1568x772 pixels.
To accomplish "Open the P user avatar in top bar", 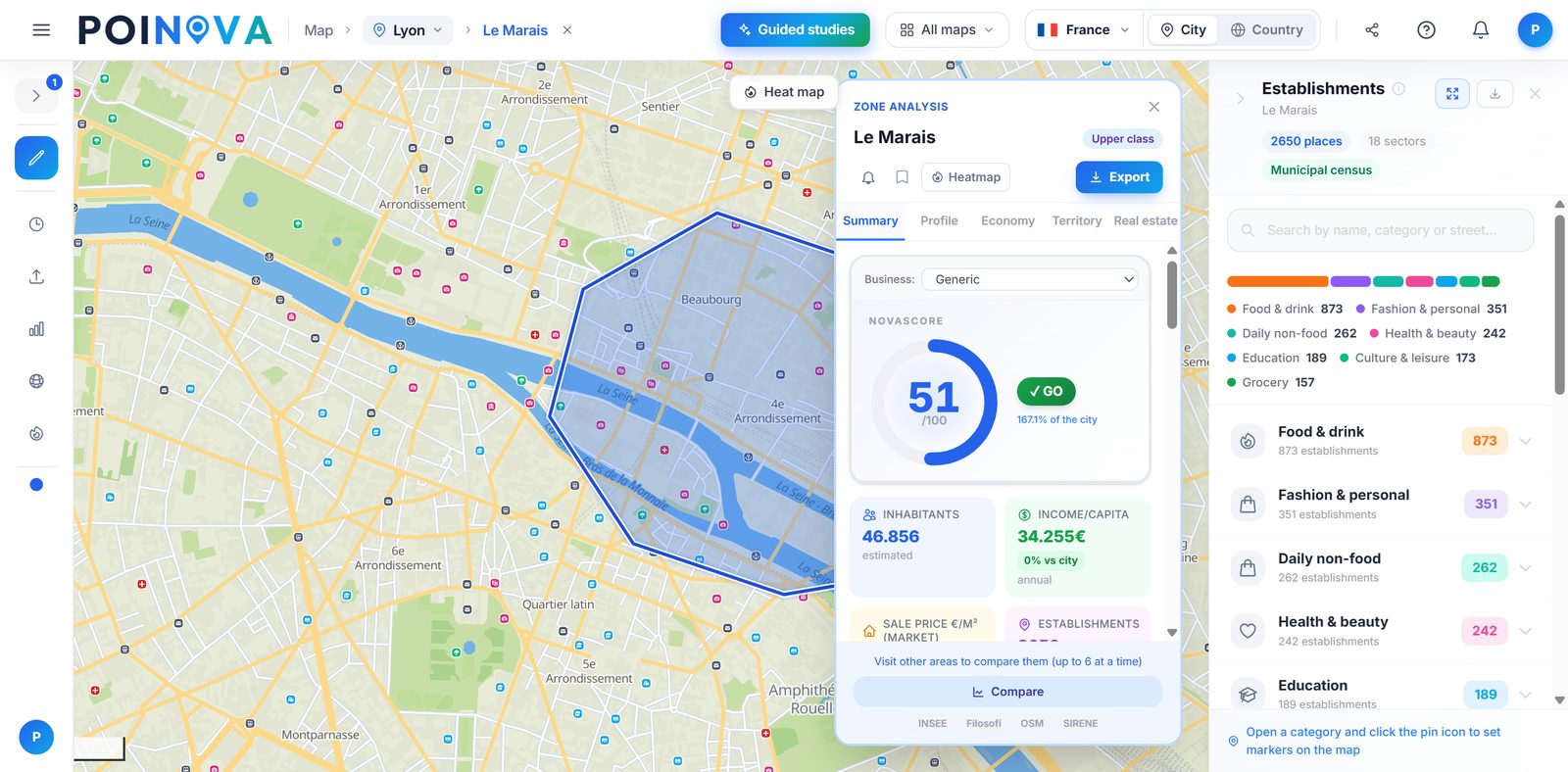I will coord(1535,30).
